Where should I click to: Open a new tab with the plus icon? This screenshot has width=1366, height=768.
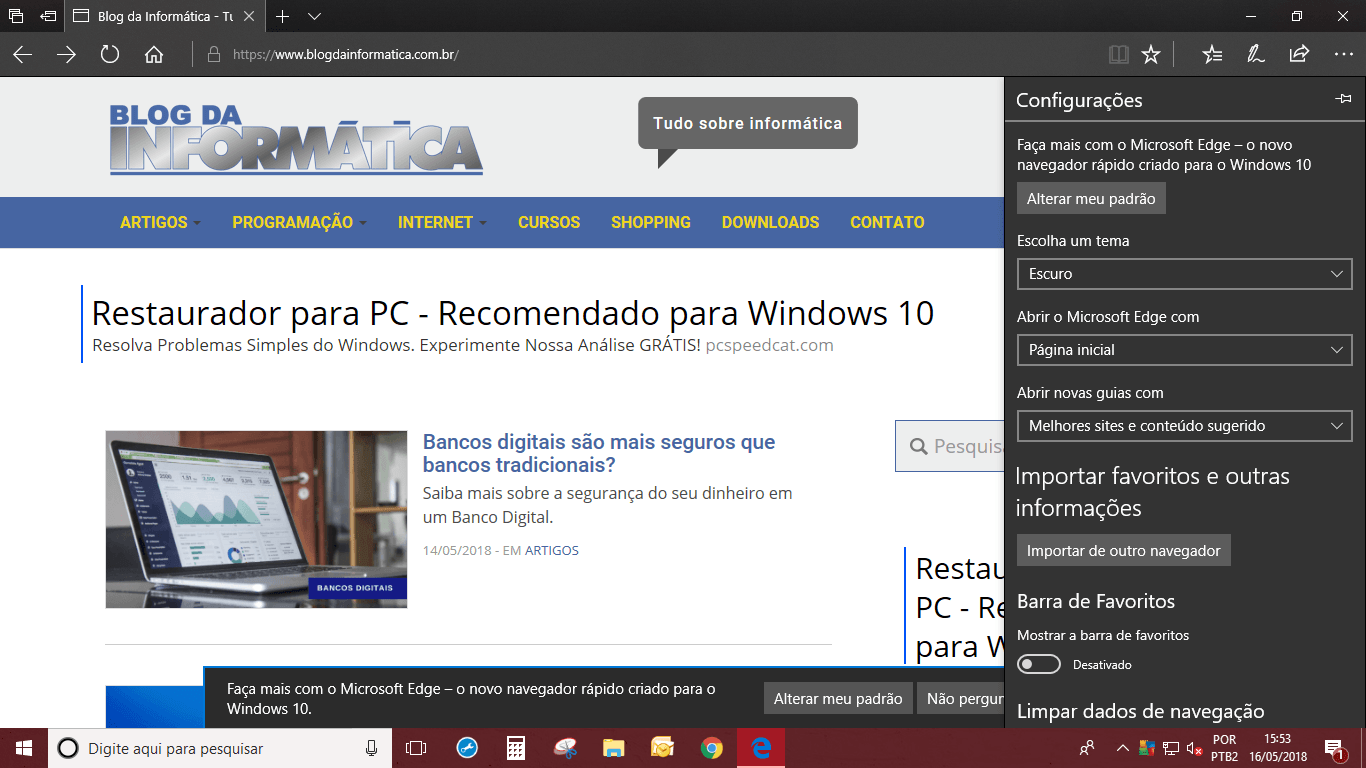(x=283, y=16)
